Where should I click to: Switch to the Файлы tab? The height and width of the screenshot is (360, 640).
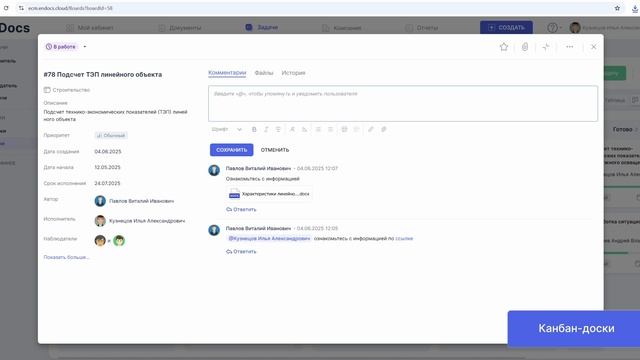[x=264, y=73]
